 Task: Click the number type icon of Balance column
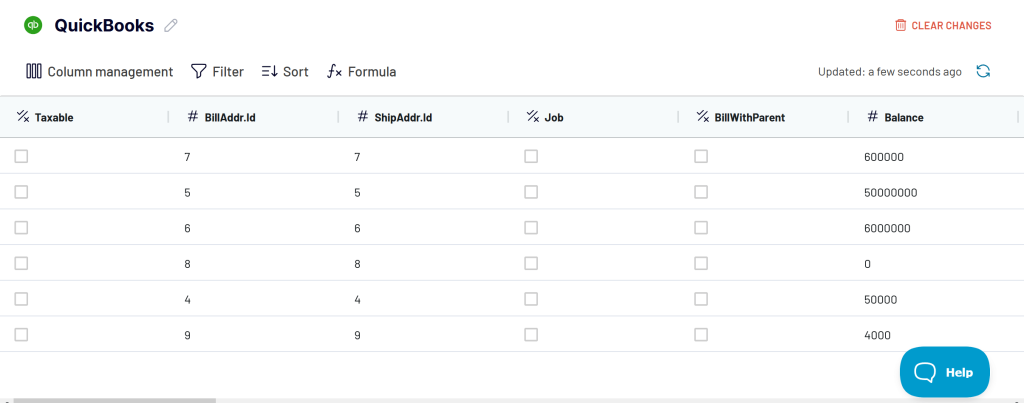coord(872,117)
